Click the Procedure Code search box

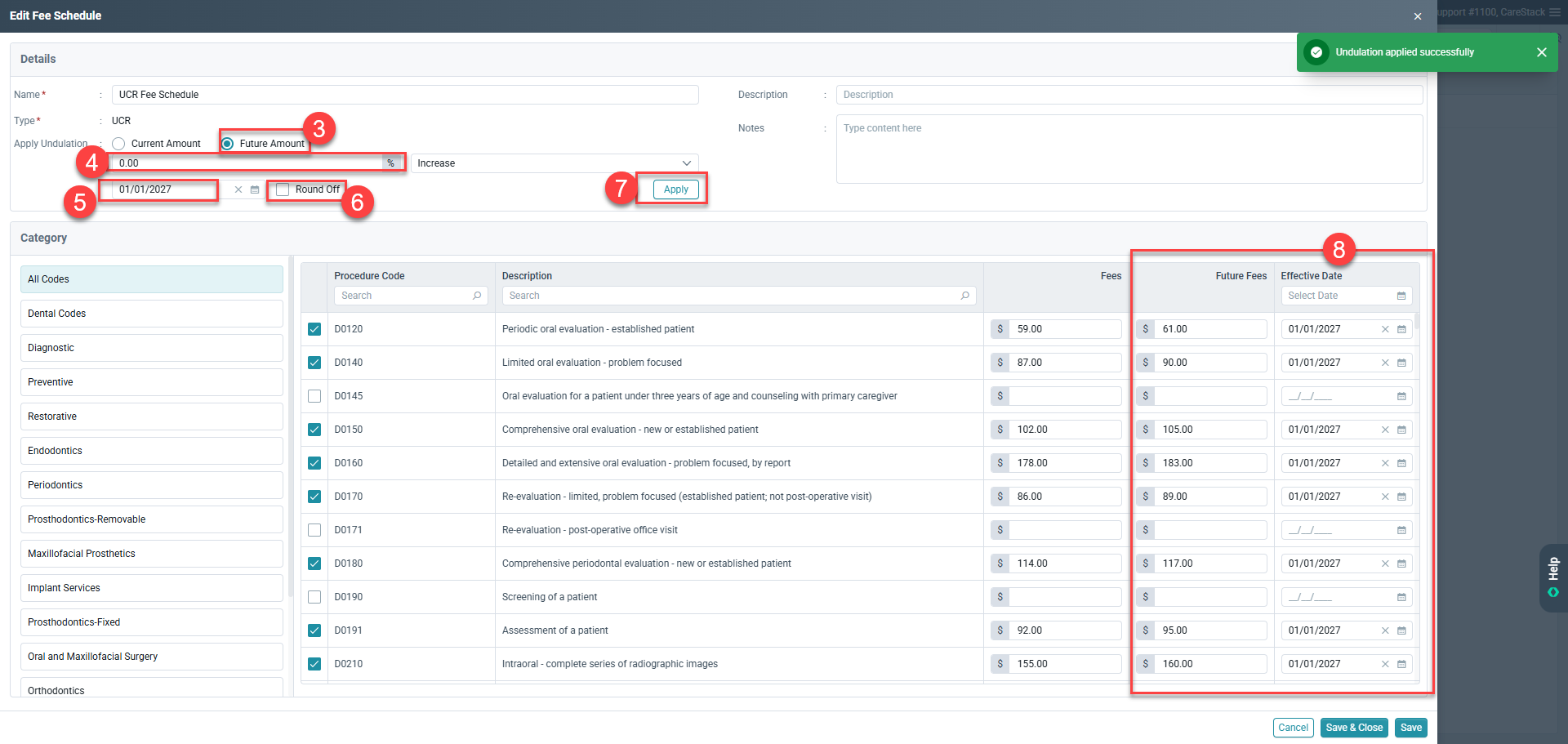point(411,296)
